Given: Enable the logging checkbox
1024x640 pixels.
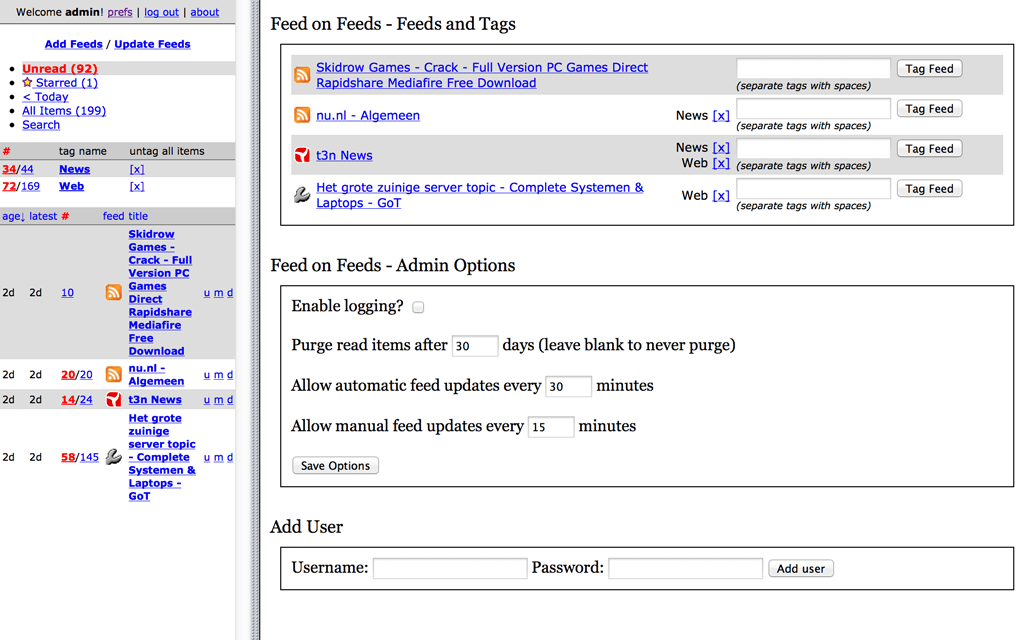Looking at the screenshot, I should [418, 307].
